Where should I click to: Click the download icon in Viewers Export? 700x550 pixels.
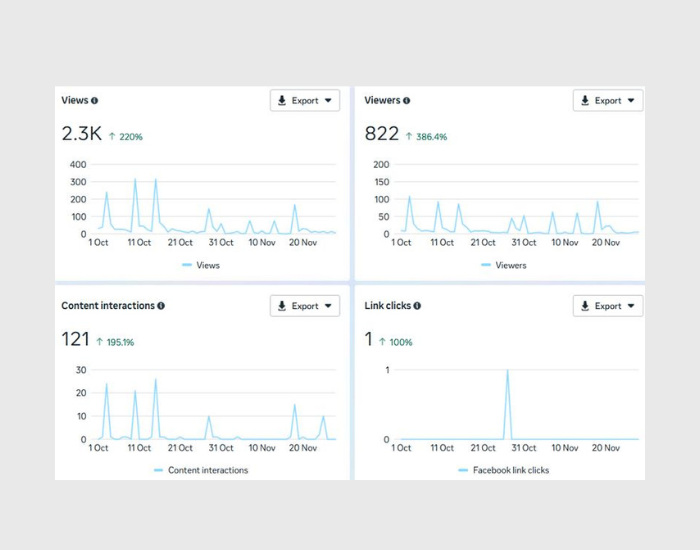pos(585,101)
